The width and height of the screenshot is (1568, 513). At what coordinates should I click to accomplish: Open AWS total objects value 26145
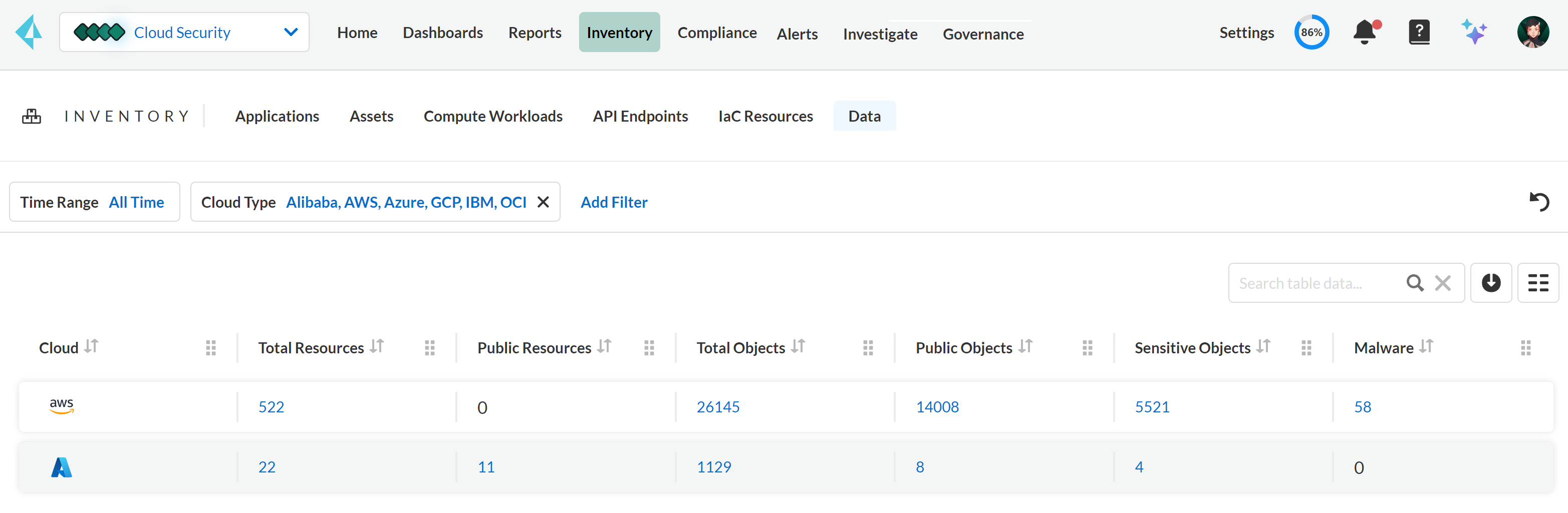[x=718, y=406]
